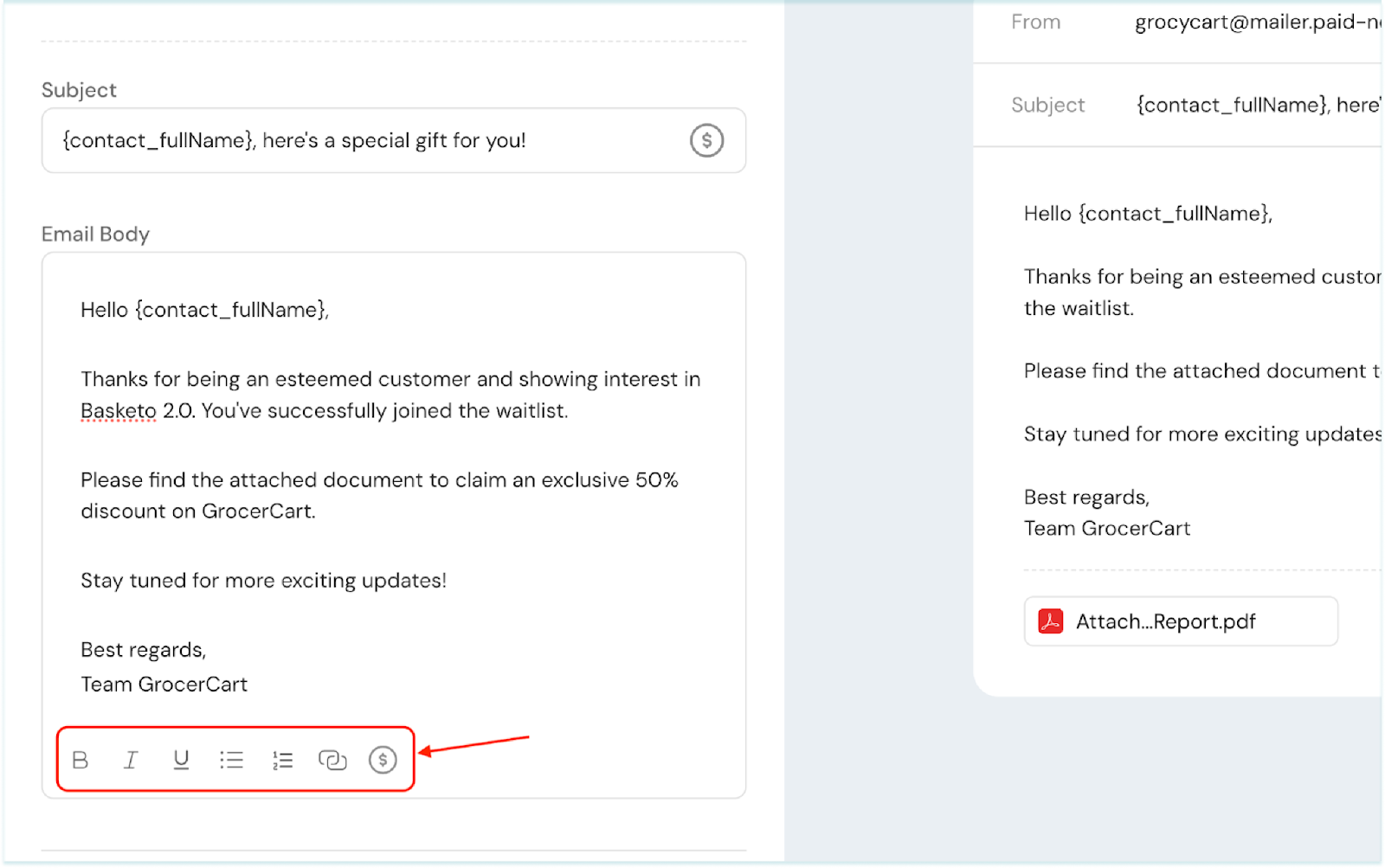This screenshot has height=868, width=1385.
Task: Click the "Best regards," line in editor
Action: [x=144, y=650]
